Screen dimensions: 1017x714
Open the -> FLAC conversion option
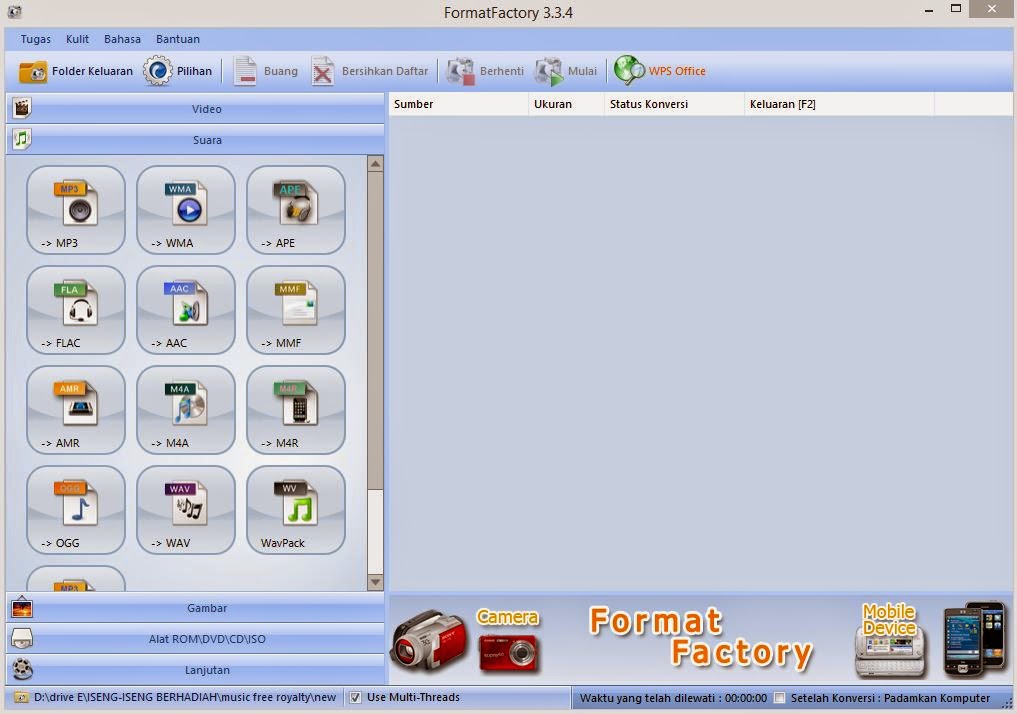[76, 309]
